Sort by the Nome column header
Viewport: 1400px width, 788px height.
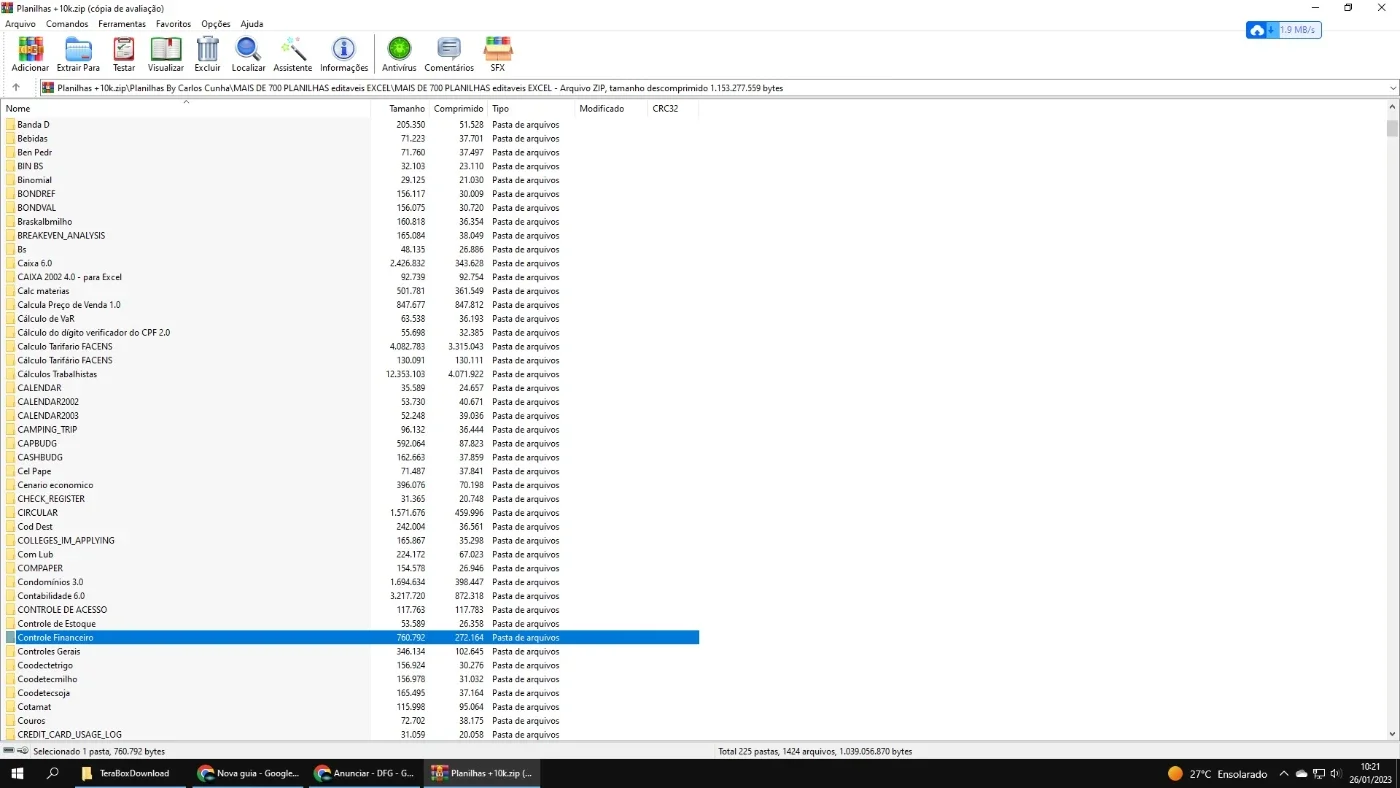click(186, 108)
